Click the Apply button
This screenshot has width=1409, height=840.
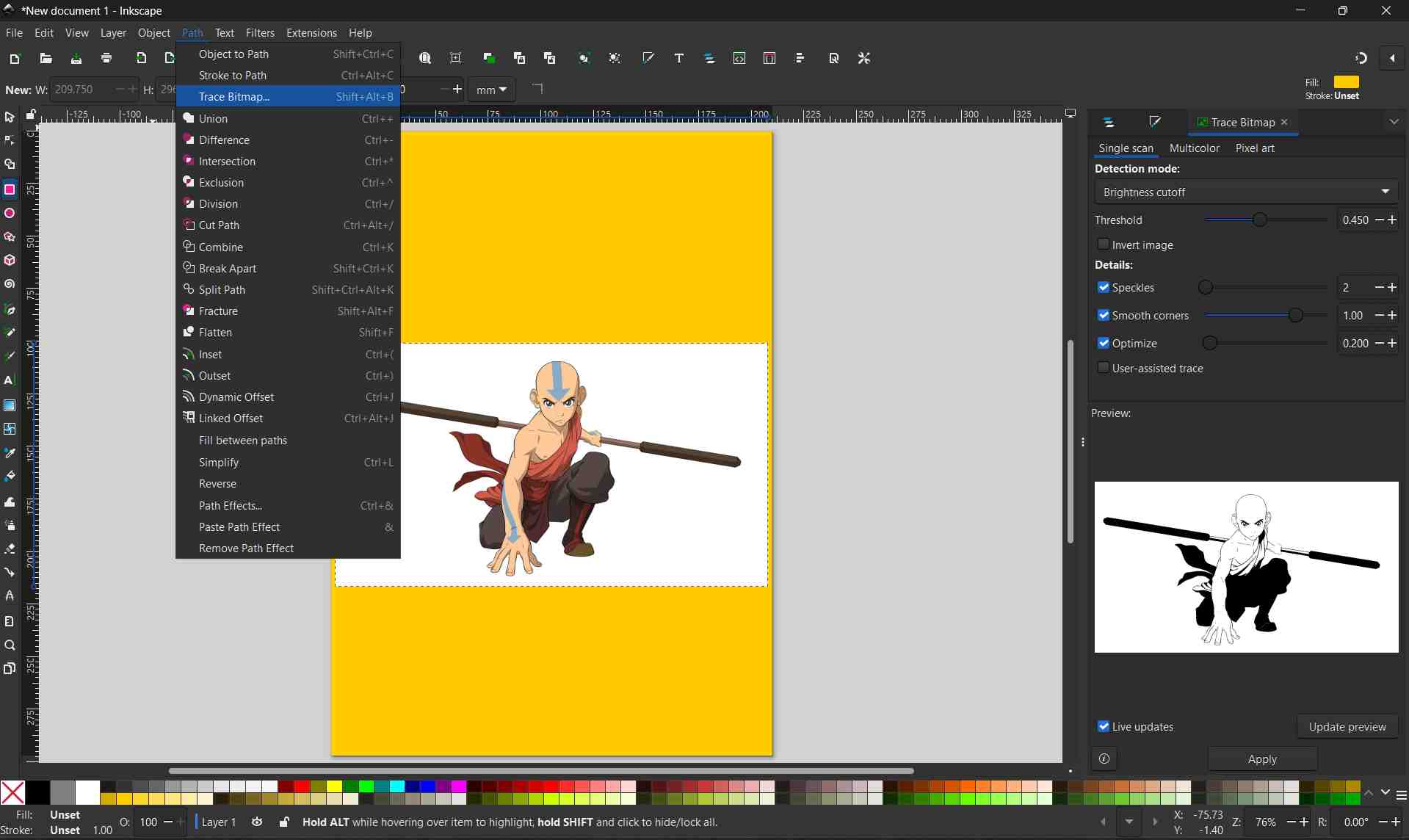click(x=1261, y=759)
